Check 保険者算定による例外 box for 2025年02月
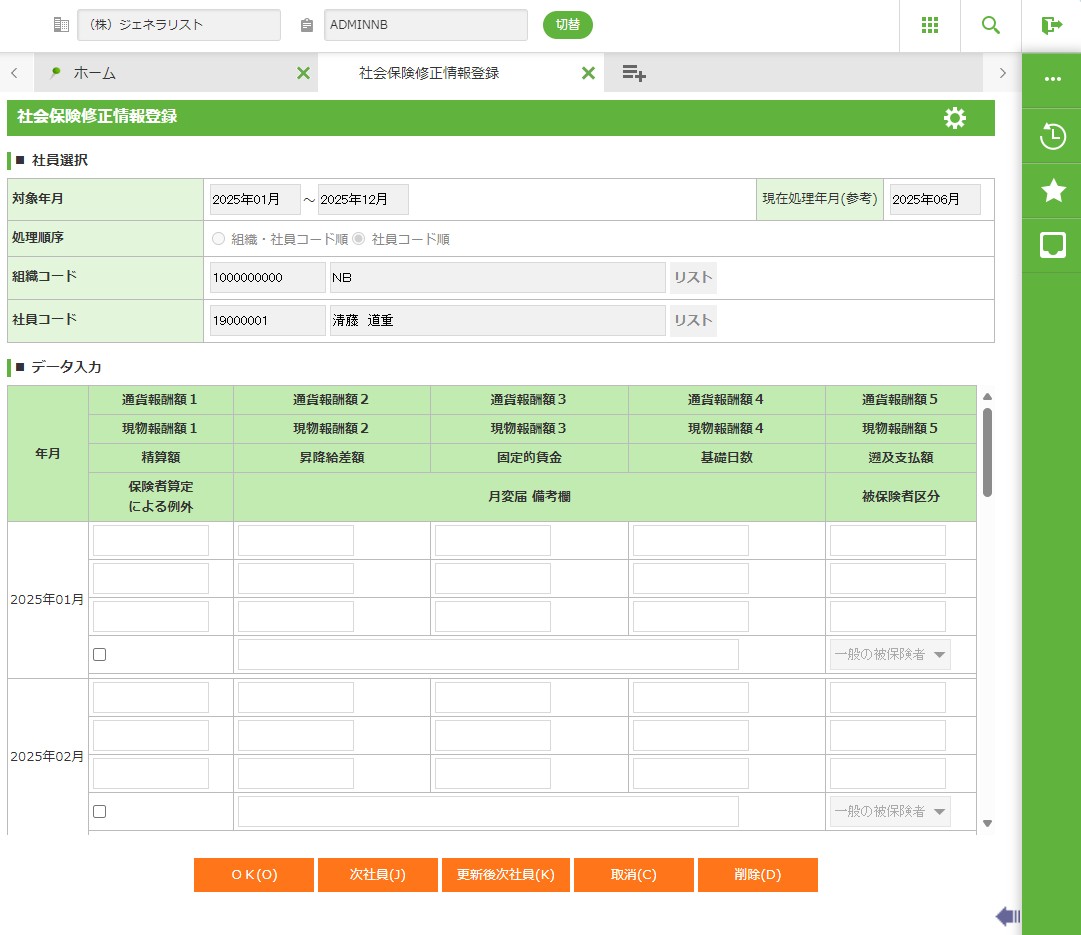1081x935 pixels. tap(99, 812)
